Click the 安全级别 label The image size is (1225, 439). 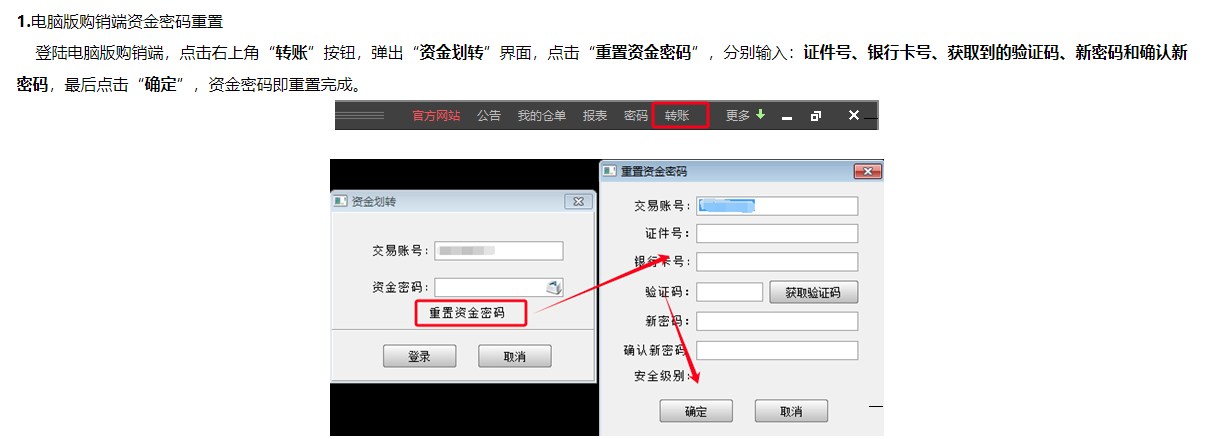(x=662, y=377)
